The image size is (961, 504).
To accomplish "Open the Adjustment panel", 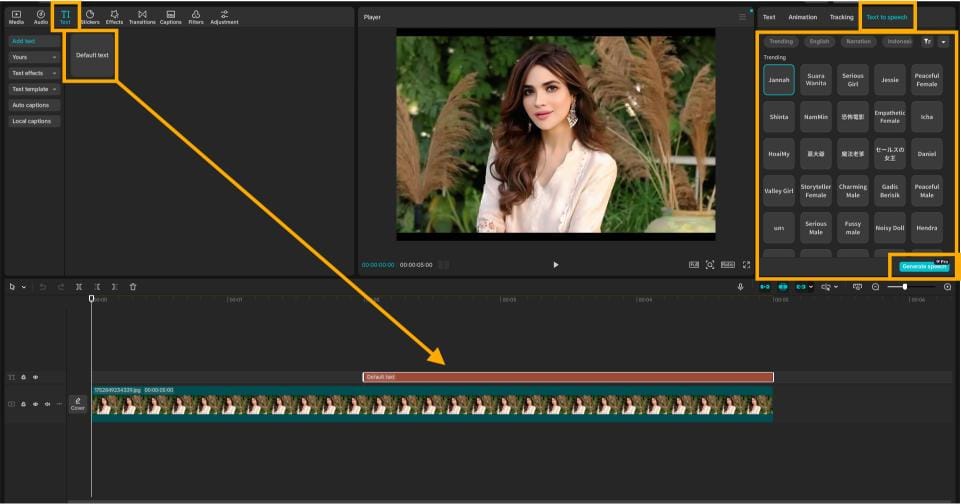I will (224, 16).
